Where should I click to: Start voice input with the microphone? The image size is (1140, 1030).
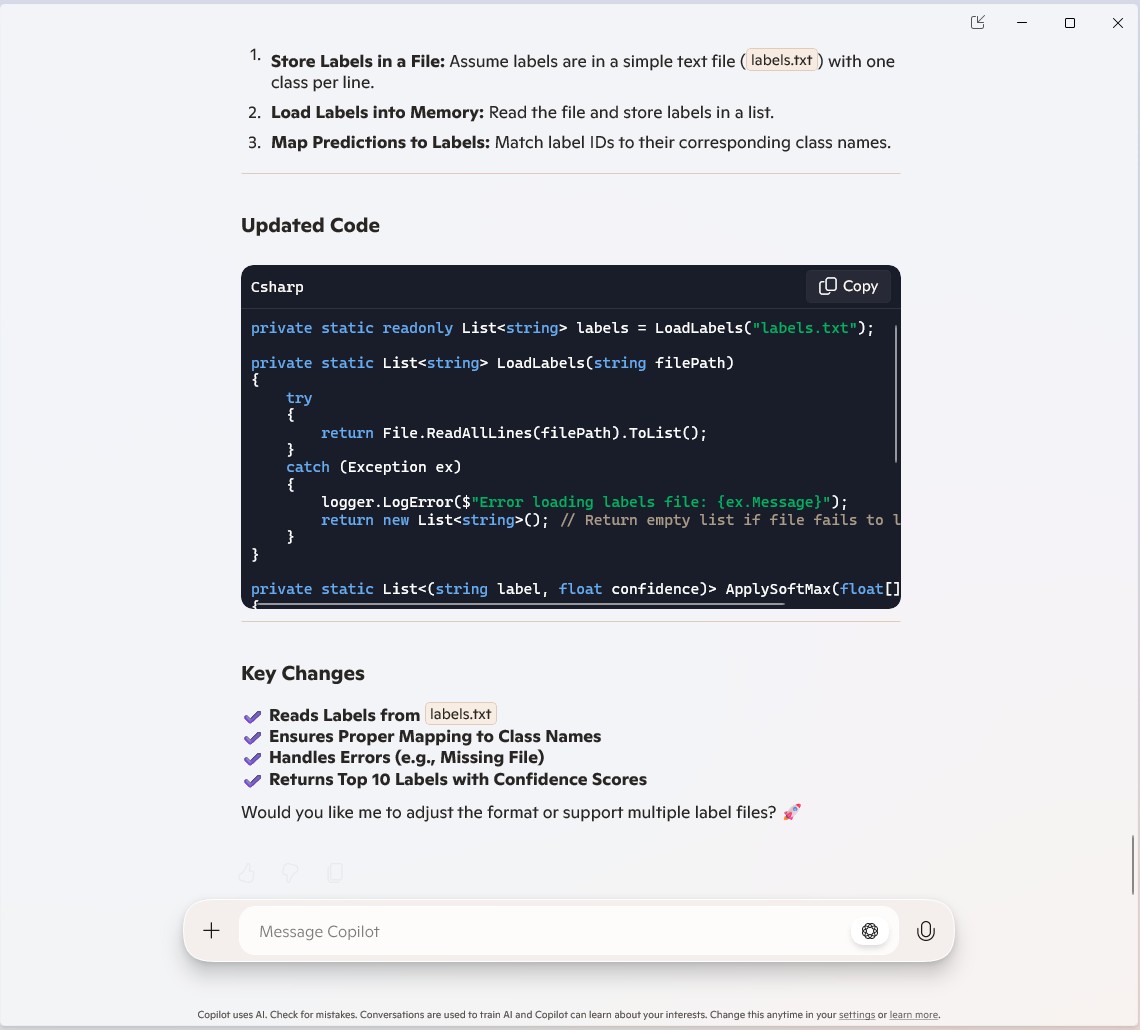click(926, 931)
